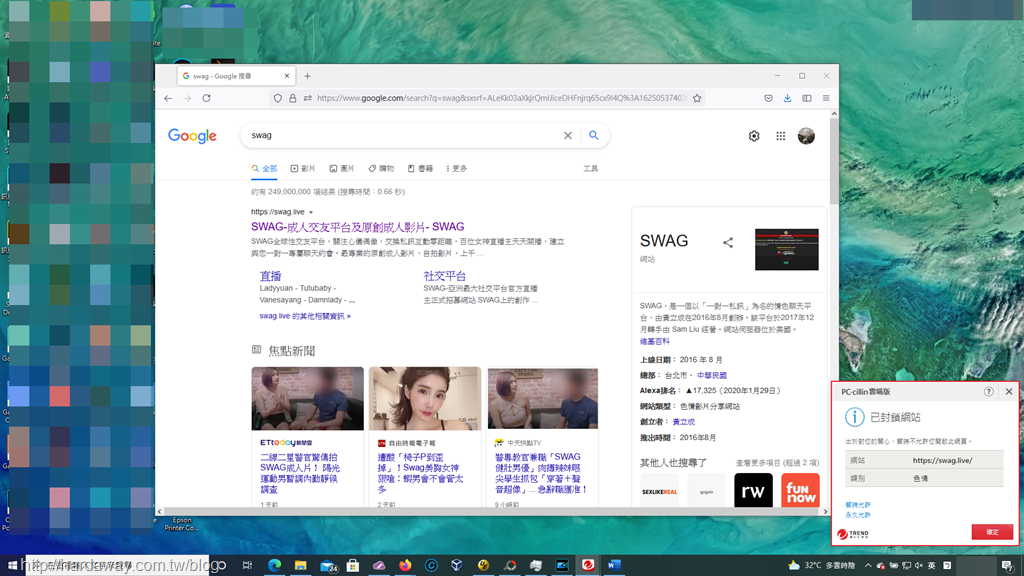Image resolution: width=1024 pixels, height=576 pixels.
Task: Click the 中華民國 link in the knowledge panel
Action: [x=712, y=376]
